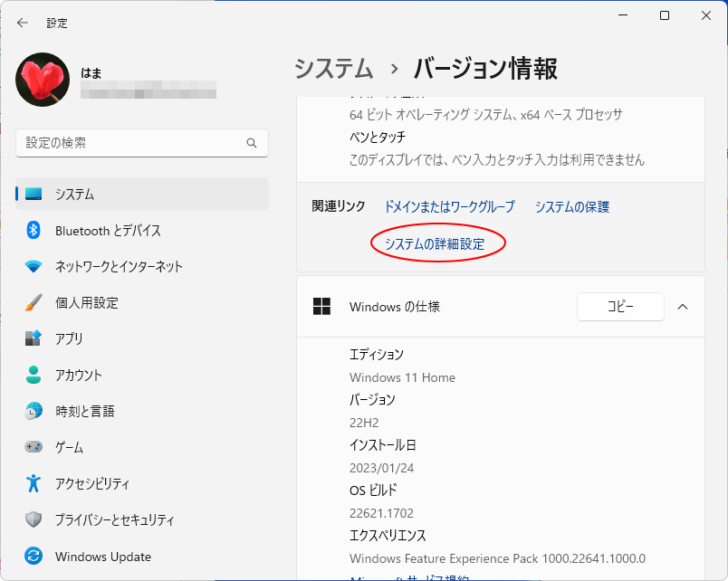
Task: Click the Windows logo beside Windows の仕様
Action: pyautogui.click(x=322, y=307)
